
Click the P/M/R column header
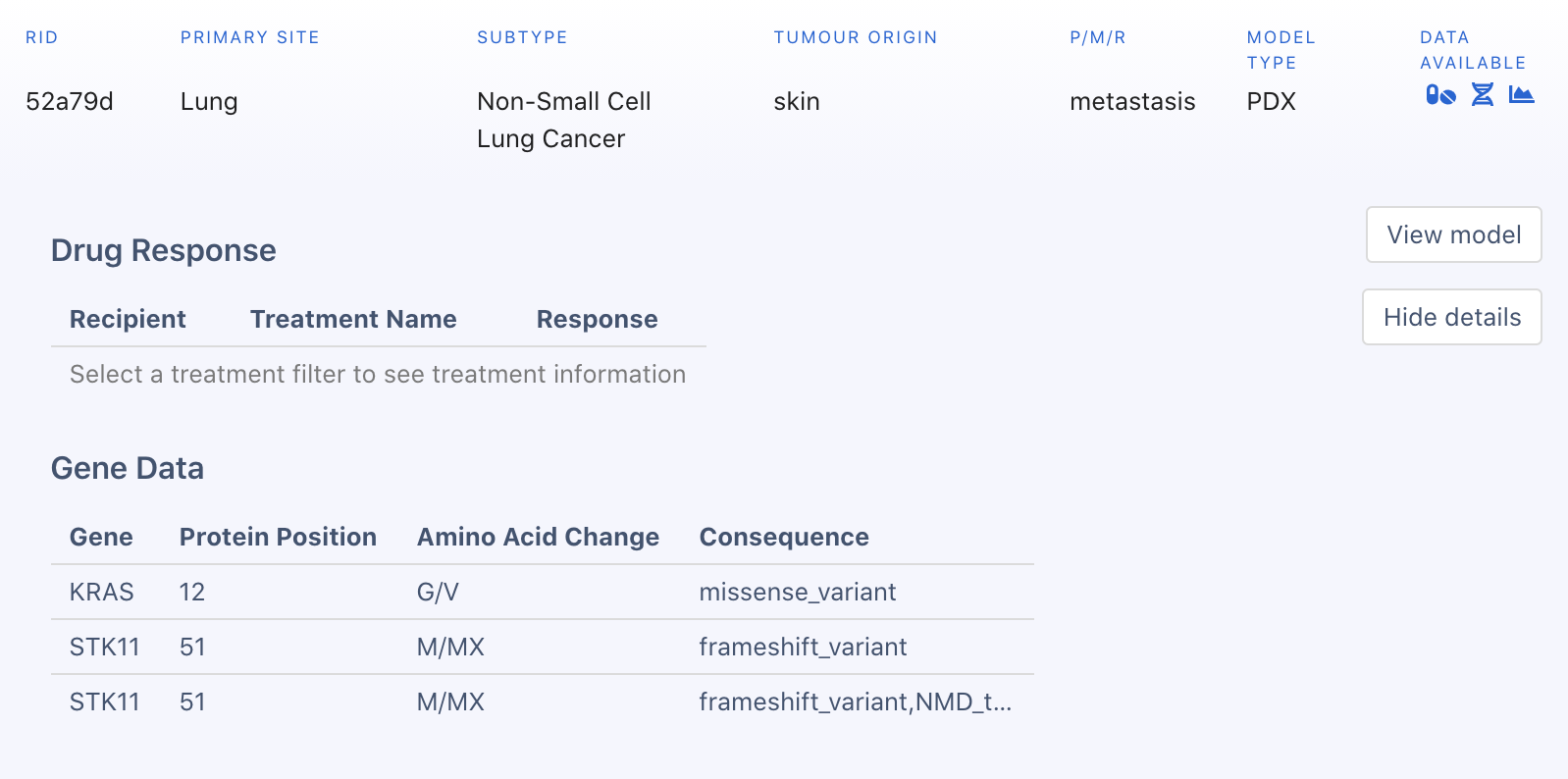[x=1097, y=37]
